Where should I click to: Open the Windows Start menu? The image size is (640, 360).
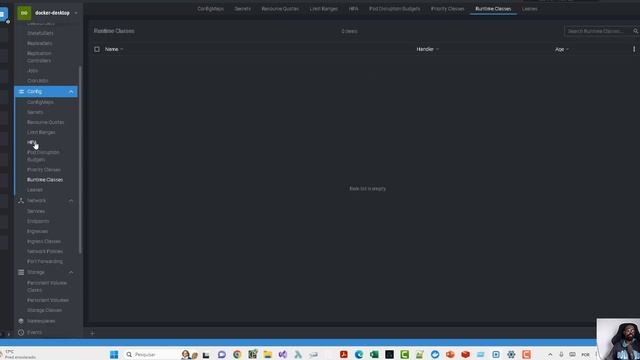[114, 354]
